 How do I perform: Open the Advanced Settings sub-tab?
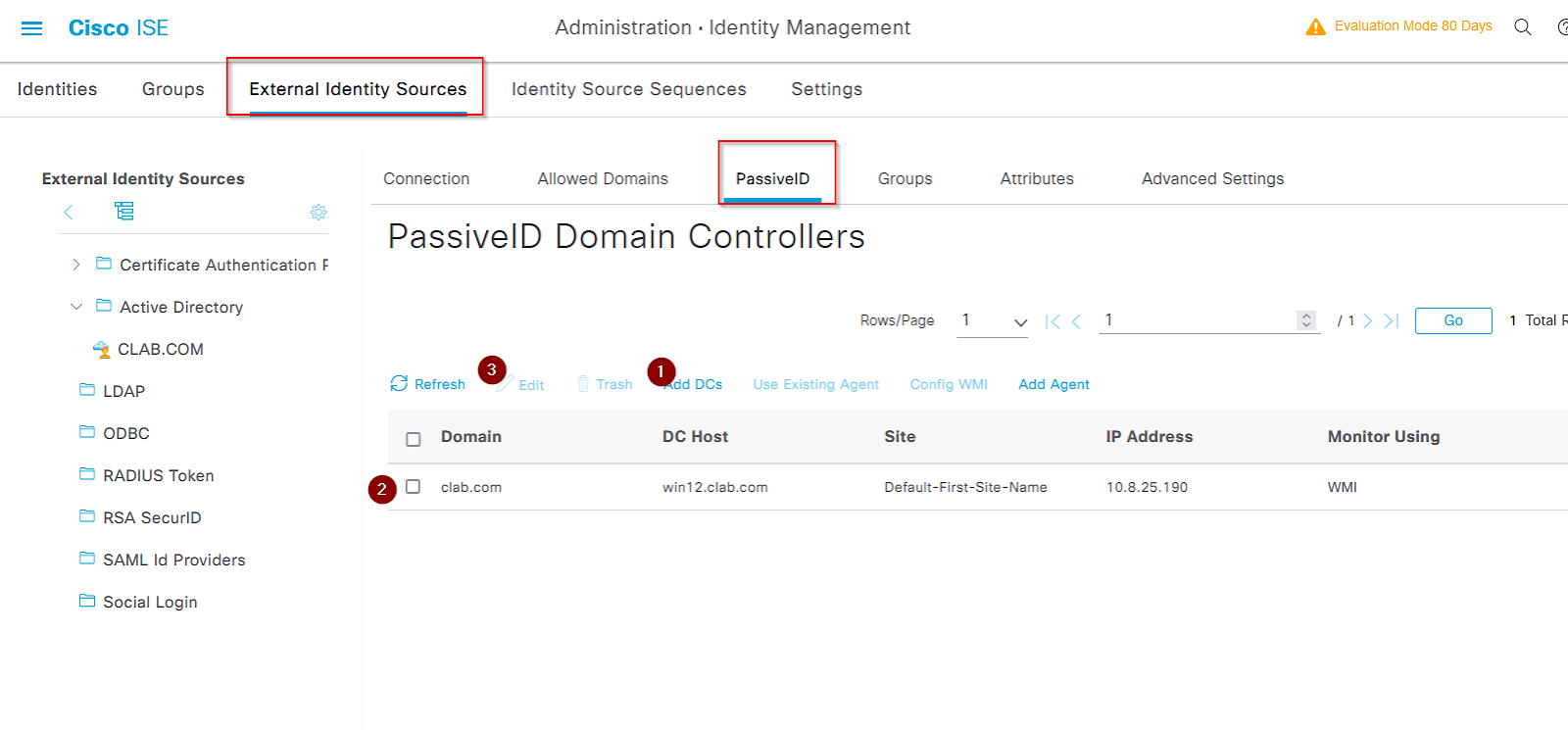(x=1212, y=178)
